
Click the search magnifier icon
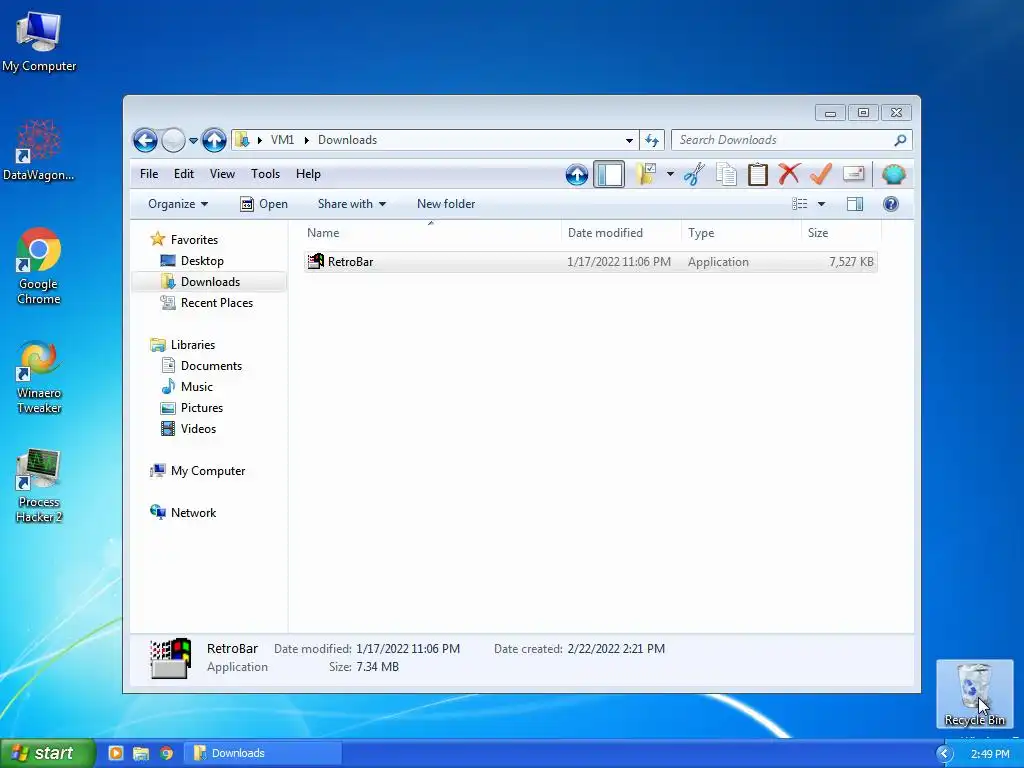tap(900, 140)
